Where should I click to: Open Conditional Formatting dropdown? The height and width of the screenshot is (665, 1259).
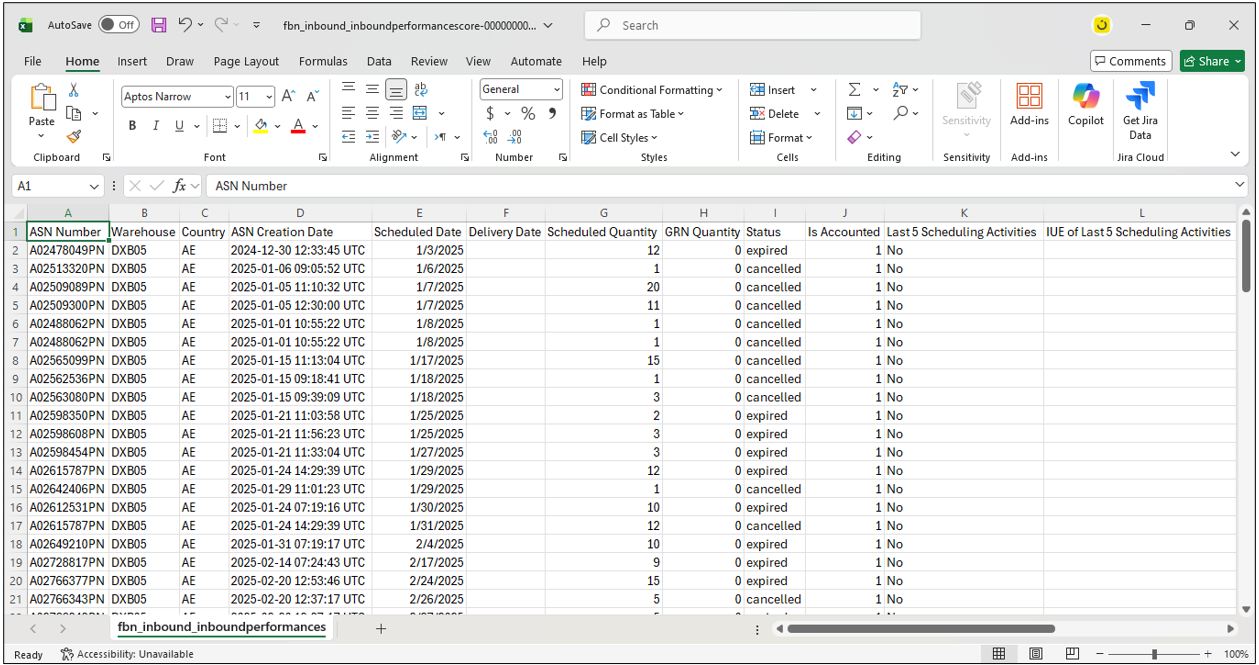(652, 90)
